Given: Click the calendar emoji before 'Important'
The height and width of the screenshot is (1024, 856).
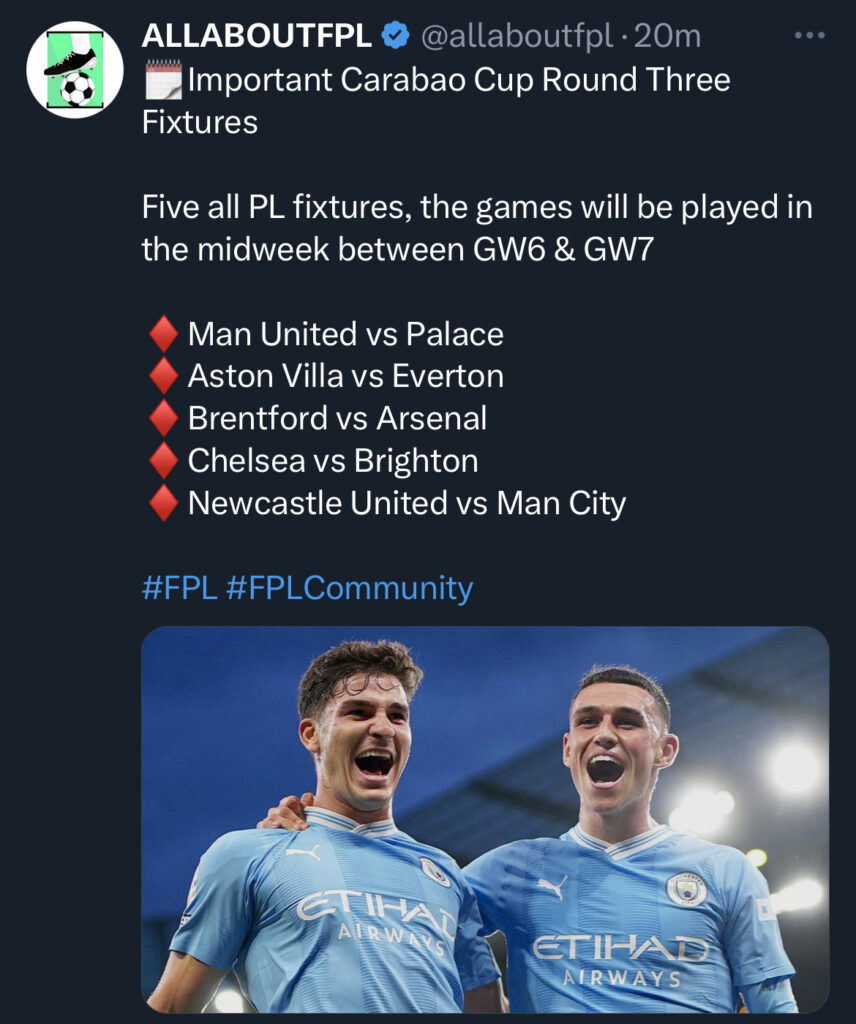Looking at the screenshot, I should pos(163,79).
